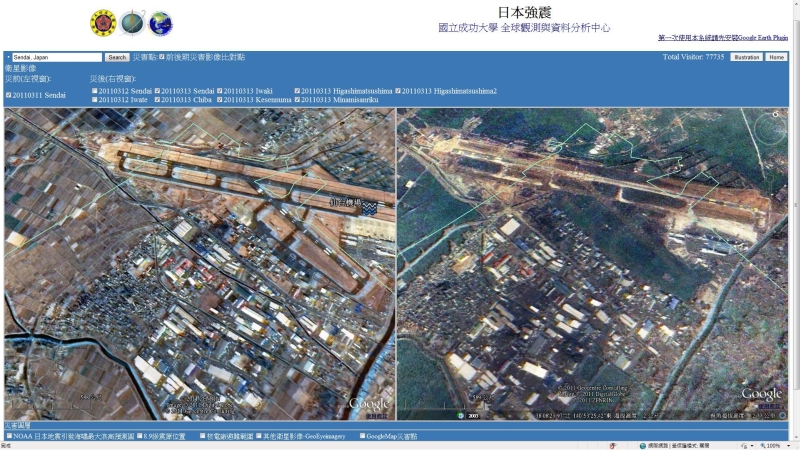Click the Illustration button
The height and width of the screenshot is (450, 800).
point(746,57)
